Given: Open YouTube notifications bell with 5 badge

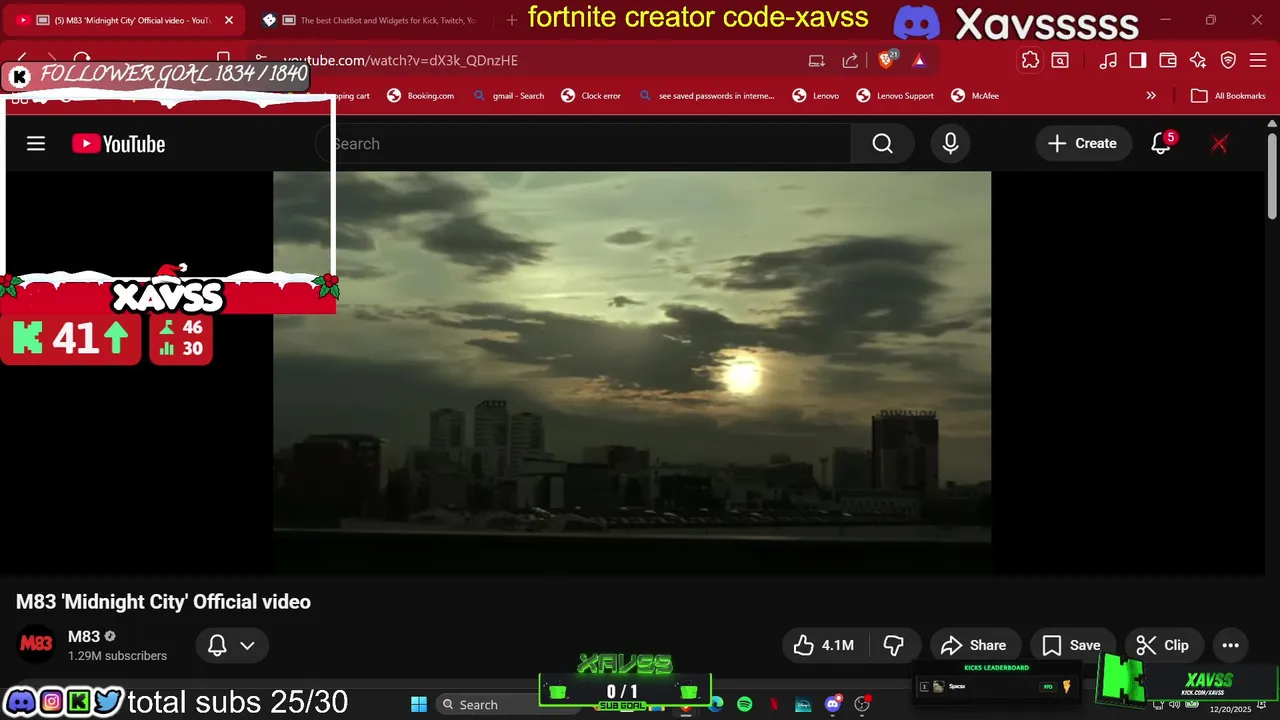Looking at the screenshot, I should click(1161, 144).
